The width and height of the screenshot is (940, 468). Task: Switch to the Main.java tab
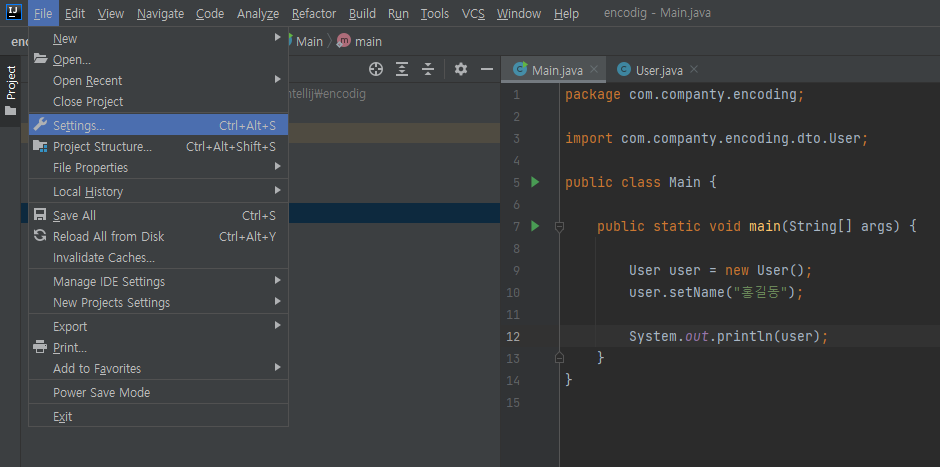coord(553,70)
